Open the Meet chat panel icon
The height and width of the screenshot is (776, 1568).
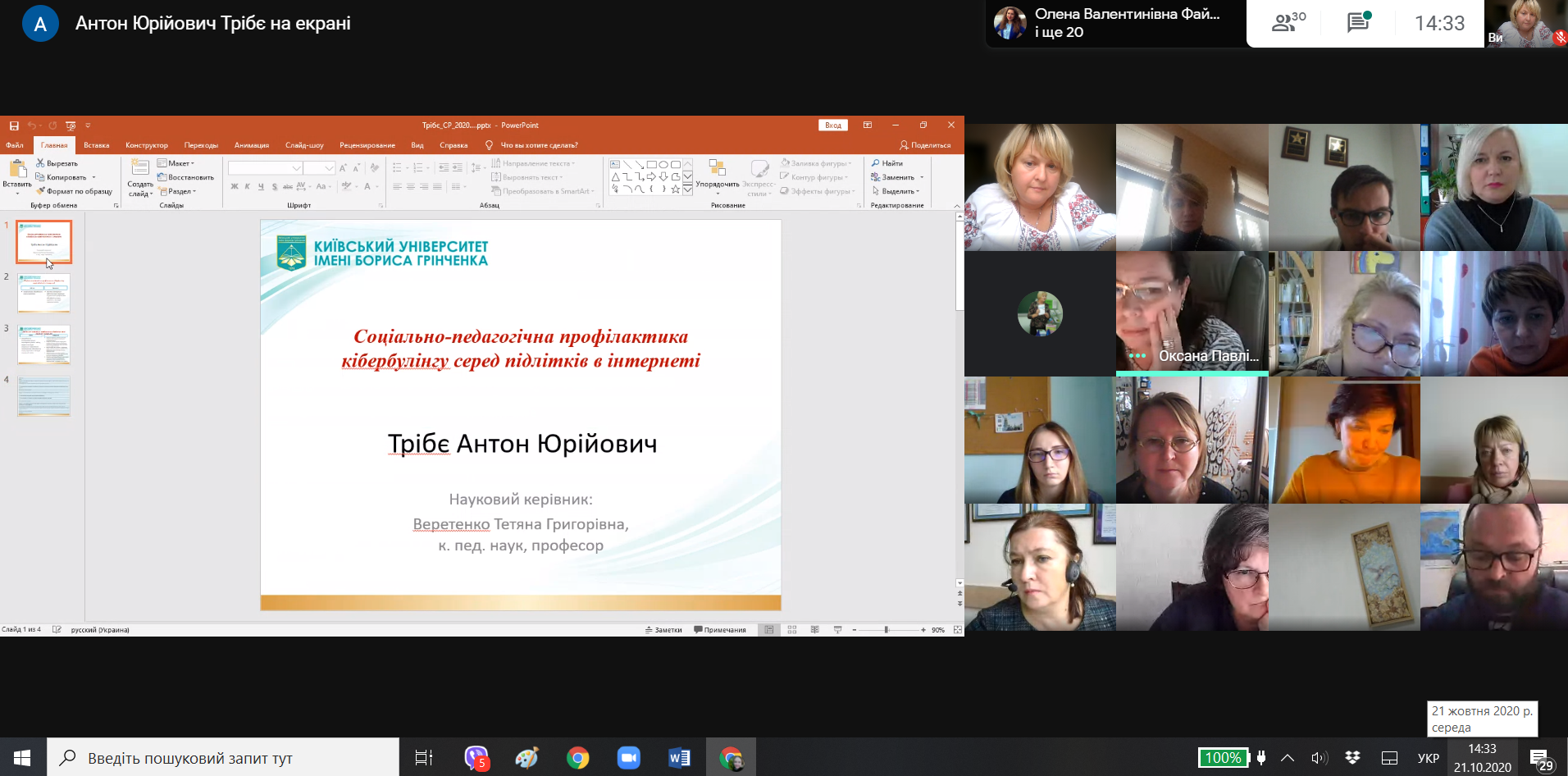tap(1358, 23)
